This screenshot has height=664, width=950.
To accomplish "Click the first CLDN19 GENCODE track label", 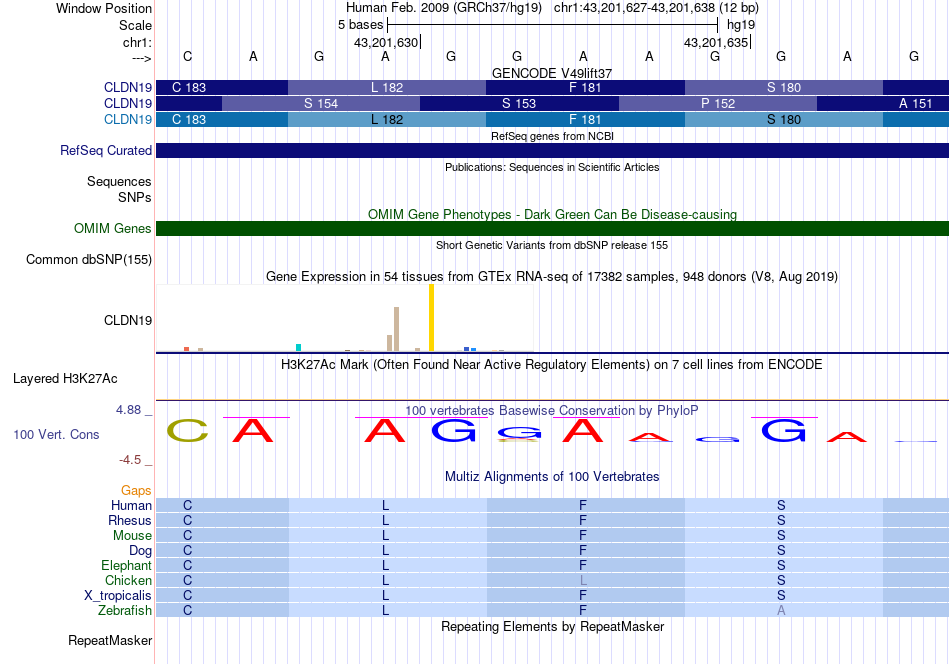I will [128, 87].
